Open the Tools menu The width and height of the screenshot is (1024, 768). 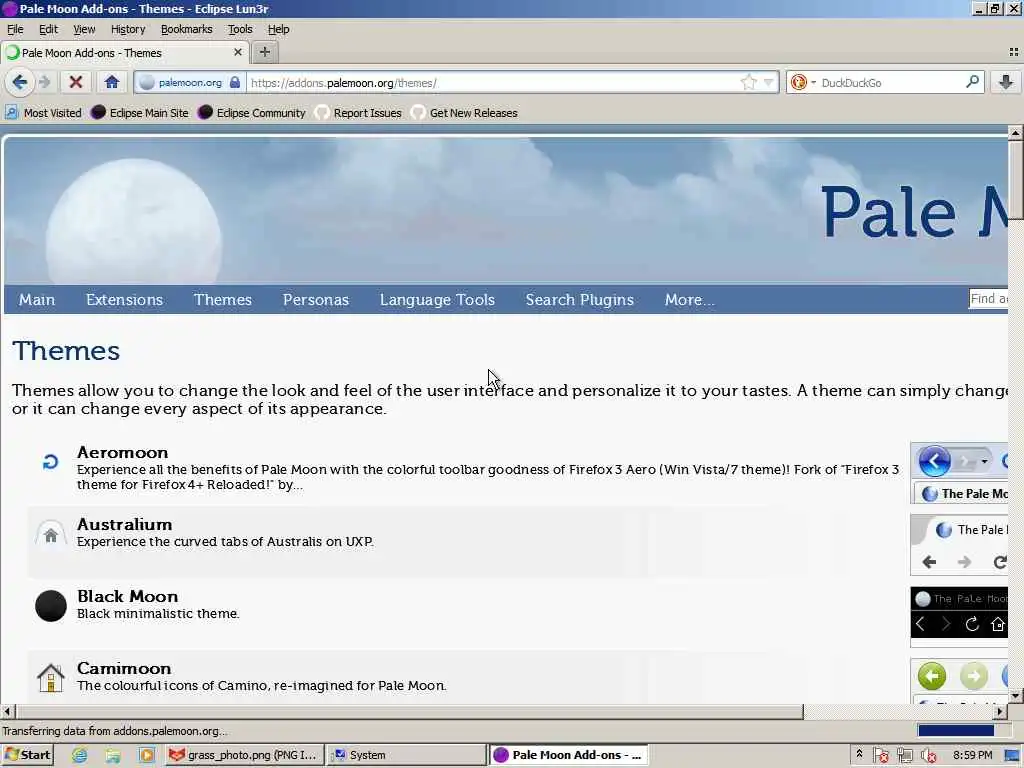click(x=240, y=29)
